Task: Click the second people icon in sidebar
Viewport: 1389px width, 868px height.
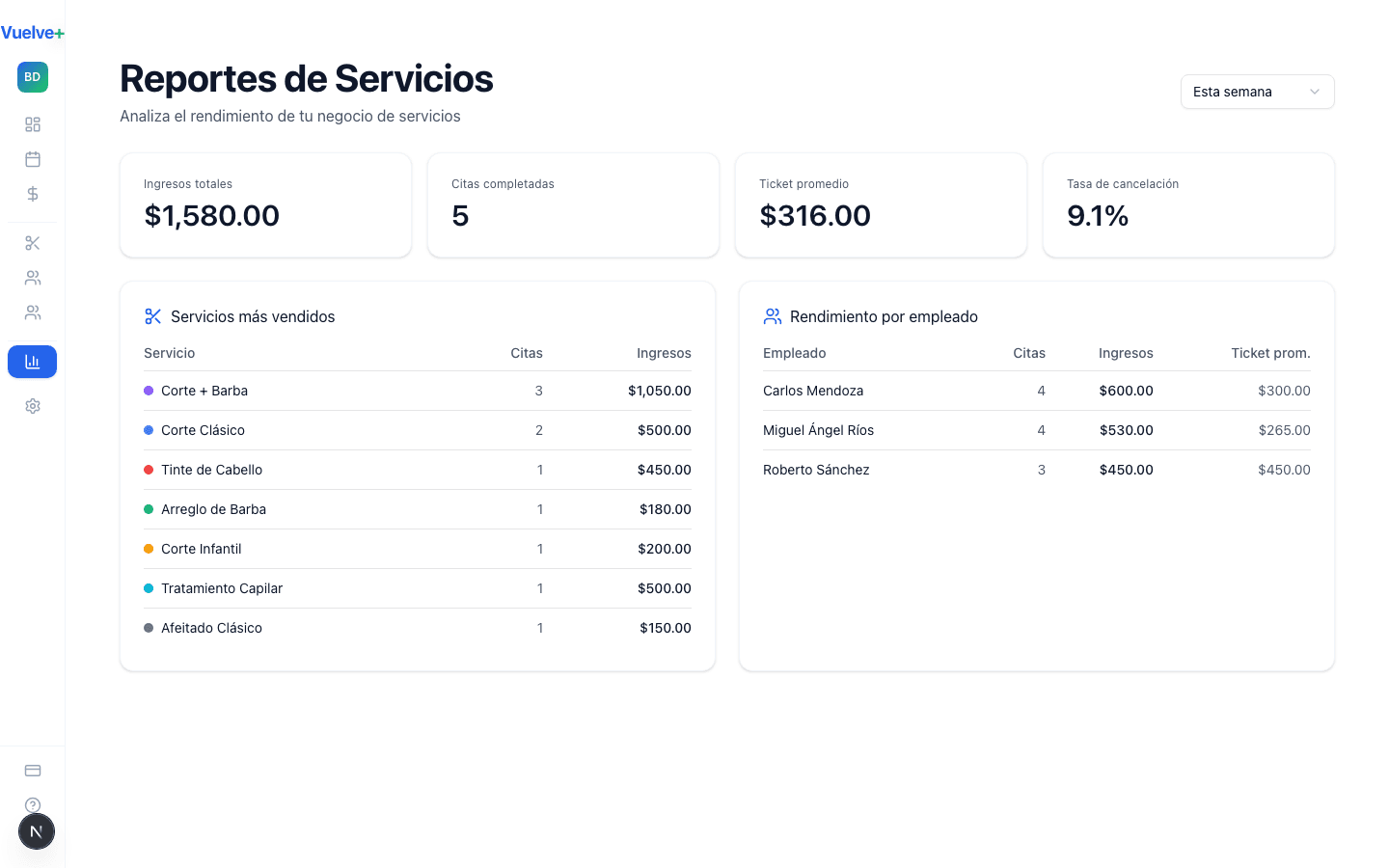Action: click(32, 312)
